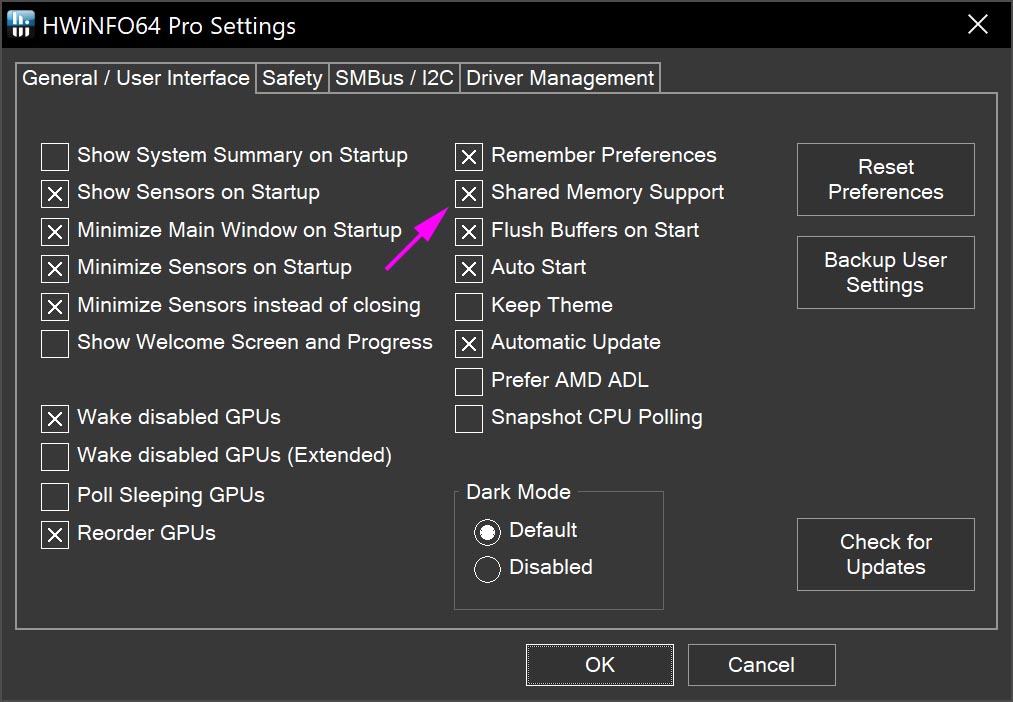Turn off Automatic Update
Screen dimensions: 1013x702
(469, 343)
